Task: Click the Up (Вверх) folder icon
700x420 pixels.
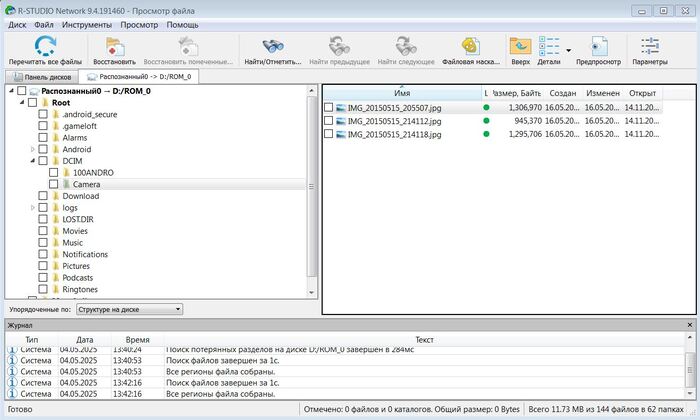Action: (521, 46)
